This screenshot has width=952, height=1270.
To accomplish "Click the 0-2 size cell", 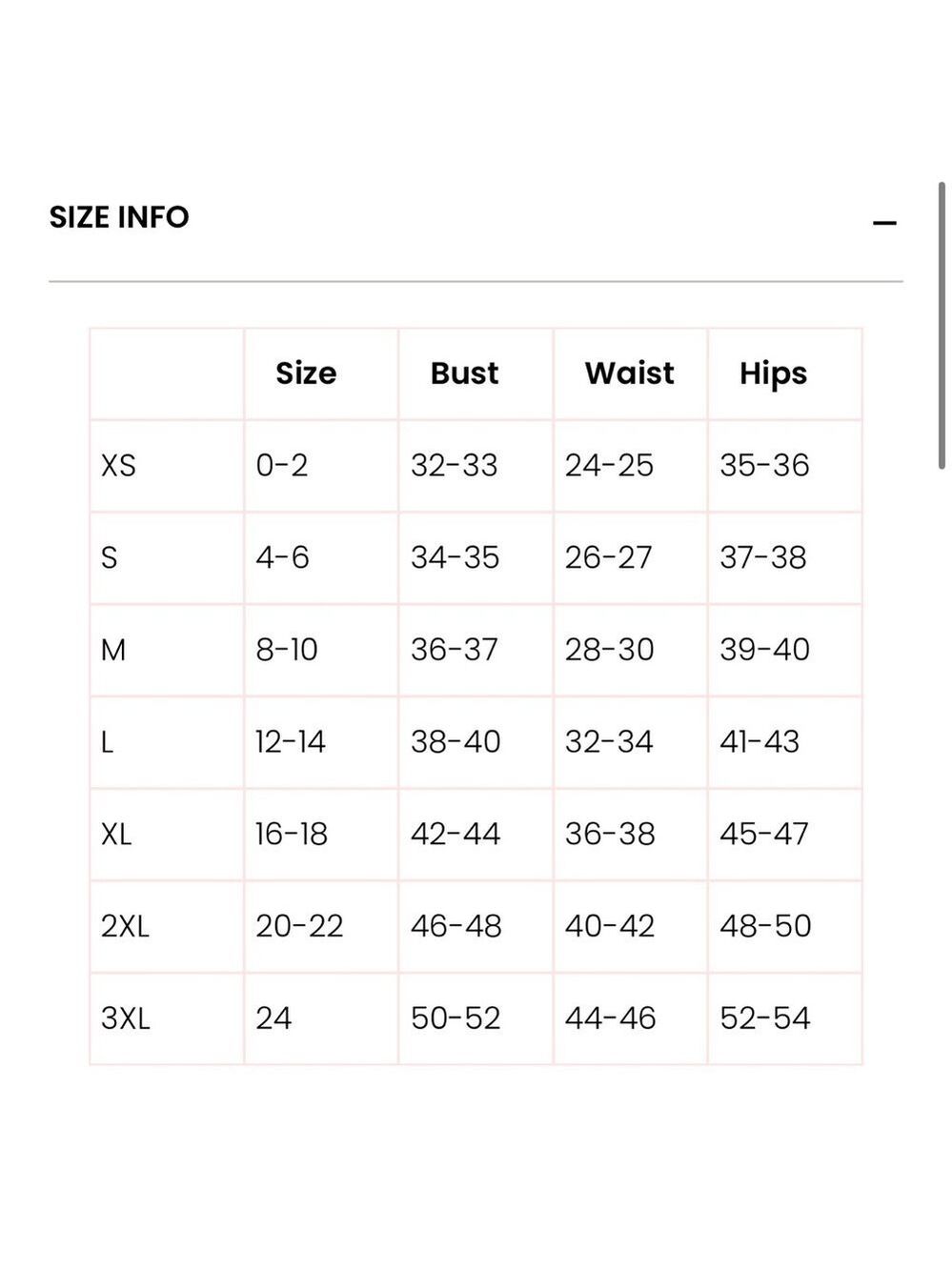I will pyautogui.click(x=282, y=466).
